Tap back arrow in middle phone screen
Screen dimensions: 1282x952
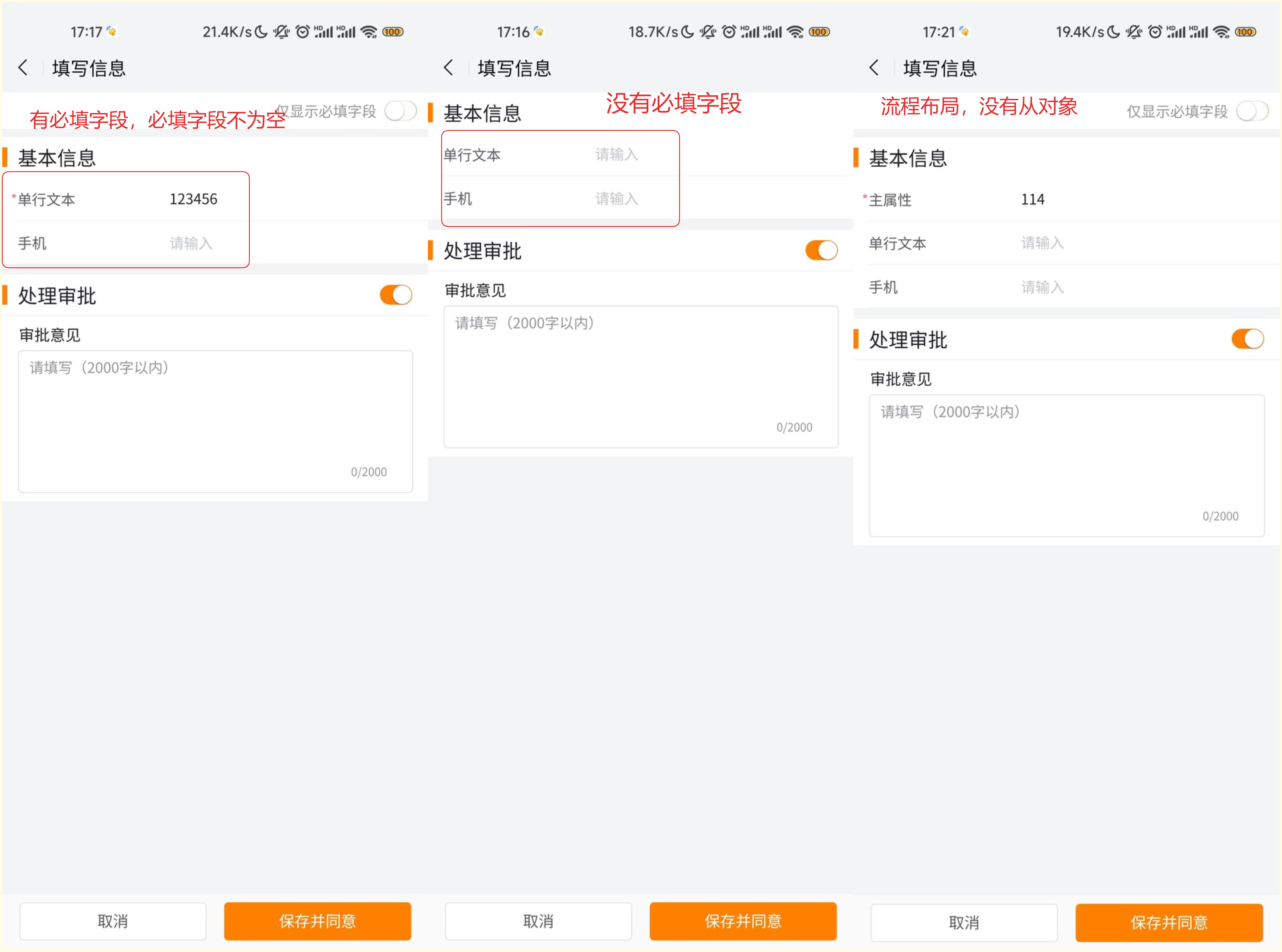tap(448, 68)
